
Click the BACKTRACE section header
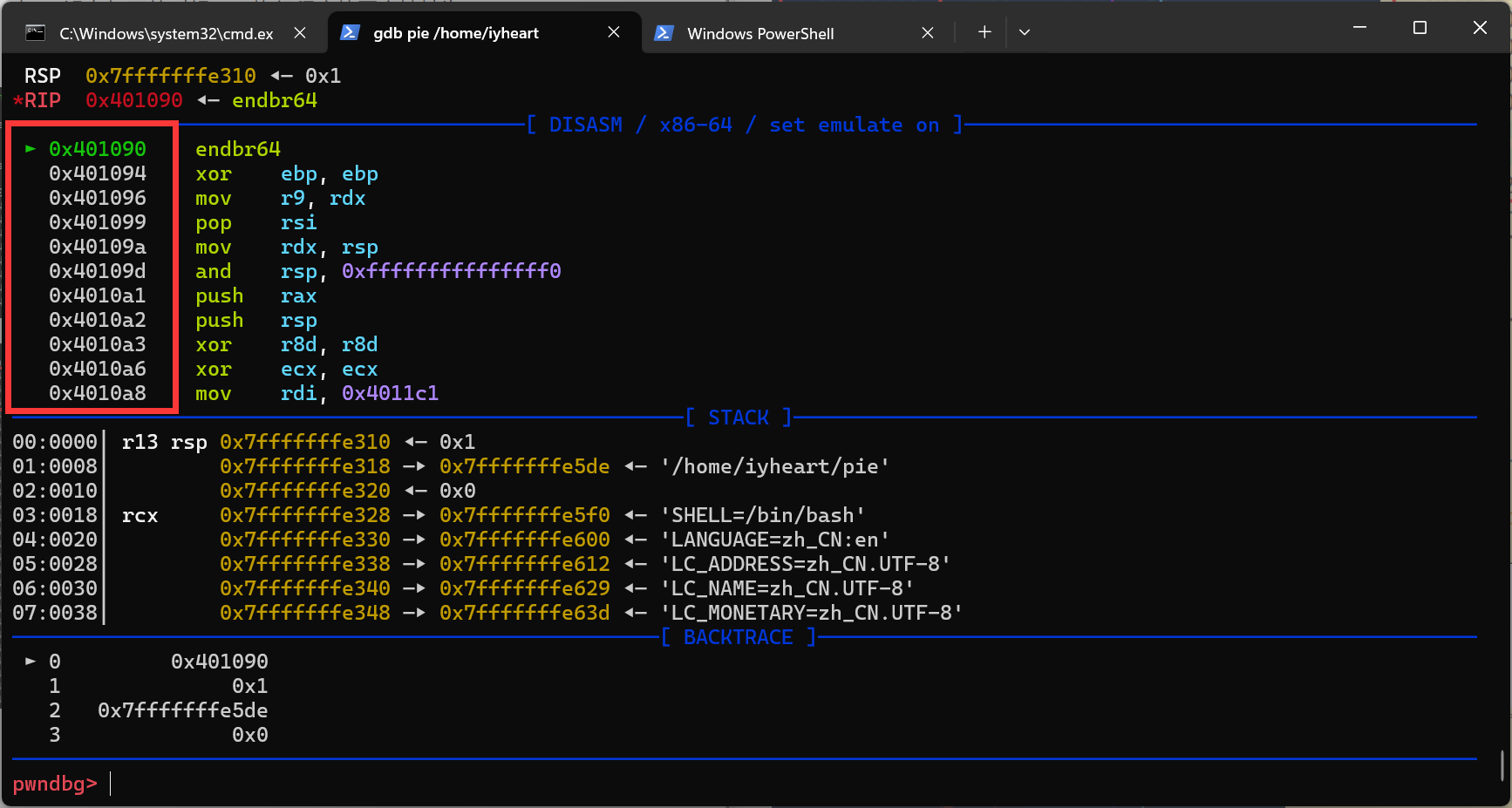(x=739, y=637)
